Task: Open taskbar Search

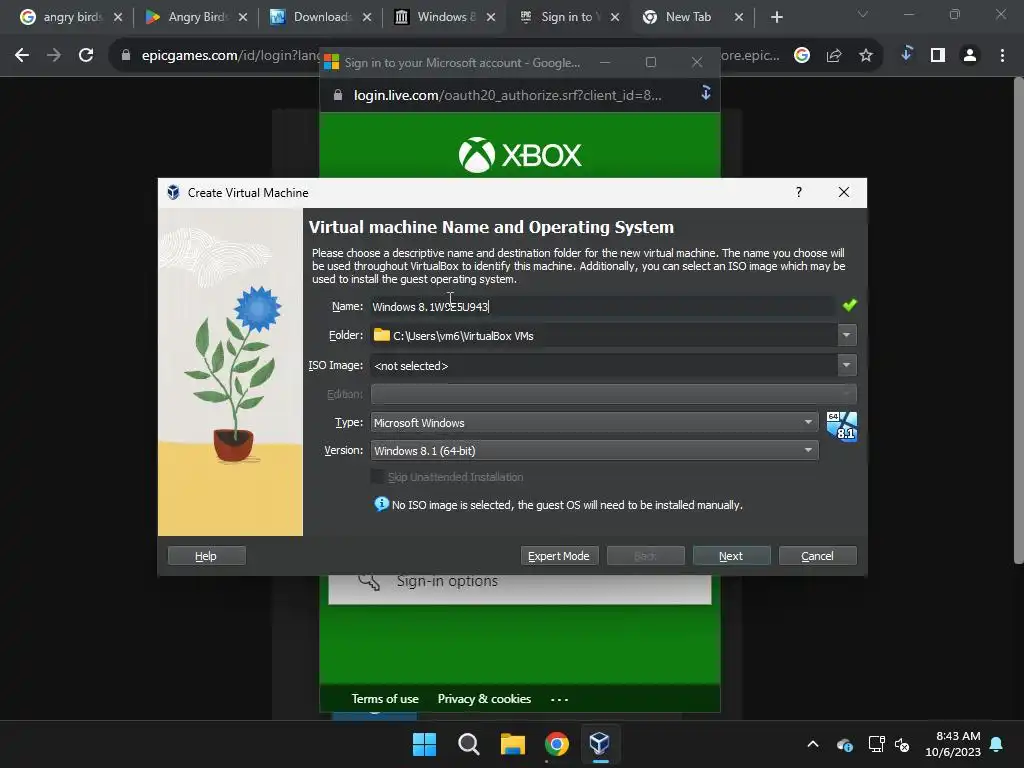Action: (x=468, y=744)
